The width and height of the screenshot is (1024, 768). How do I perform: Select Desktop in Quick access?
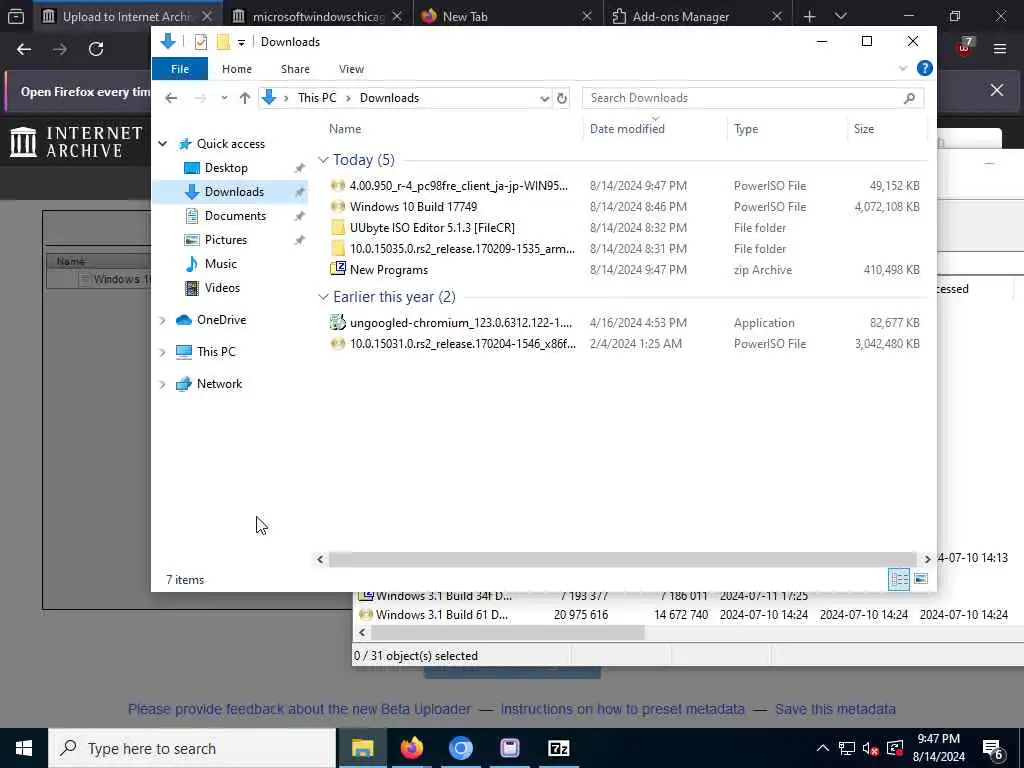tap(226, 168)
